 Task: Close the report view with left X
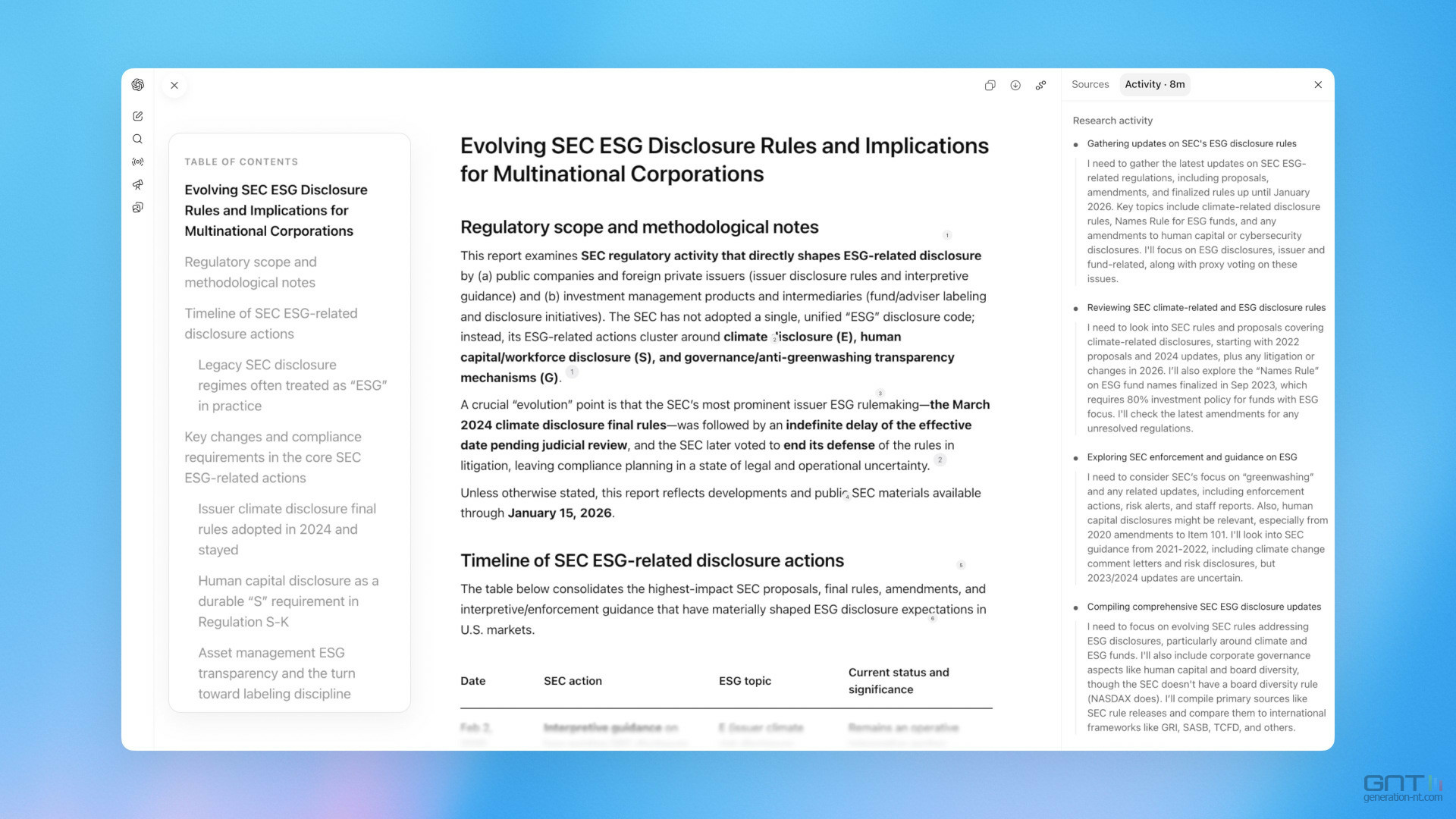pyautogui.click(x=174, y=85)
